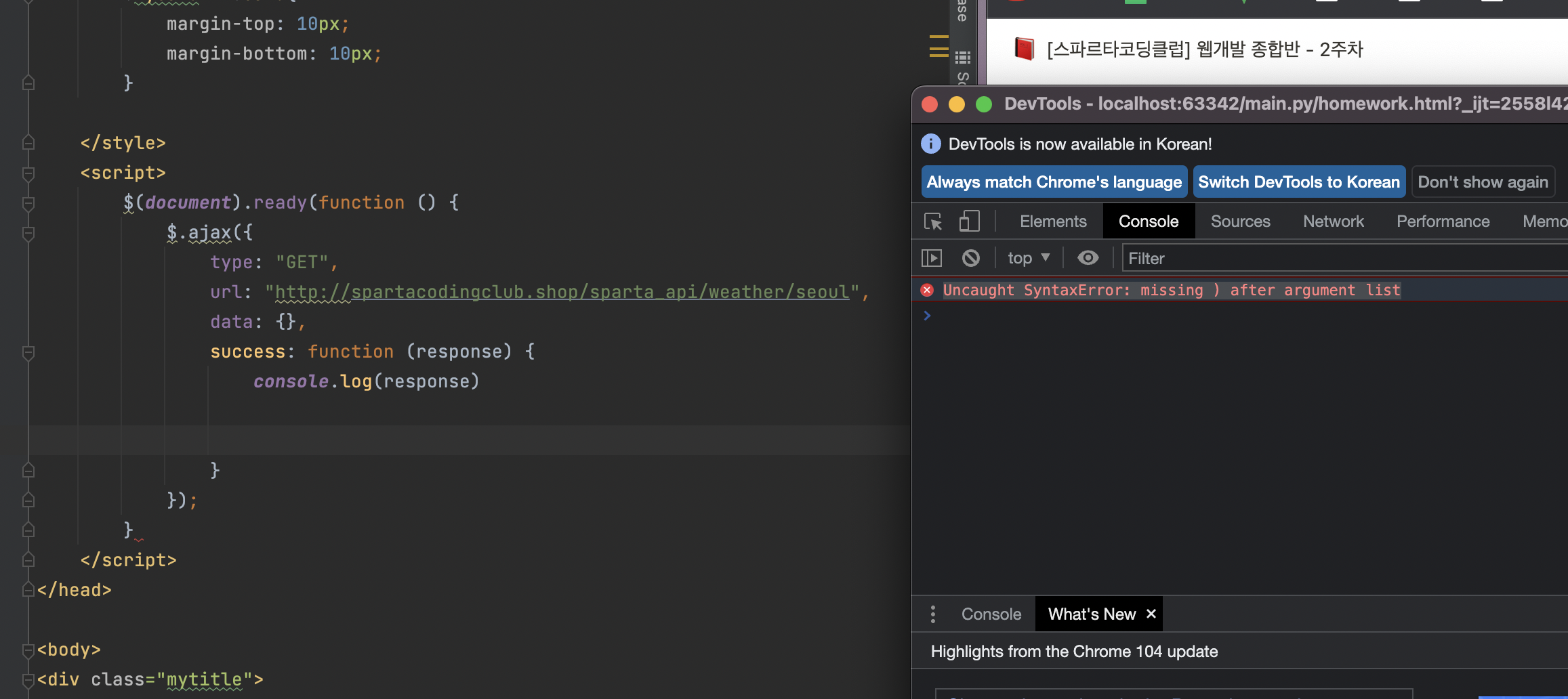The height and width of the screenshot is (699, 1568).
Task: Click the 'type: "GET",' code line
Action: [x=274, y=262]
